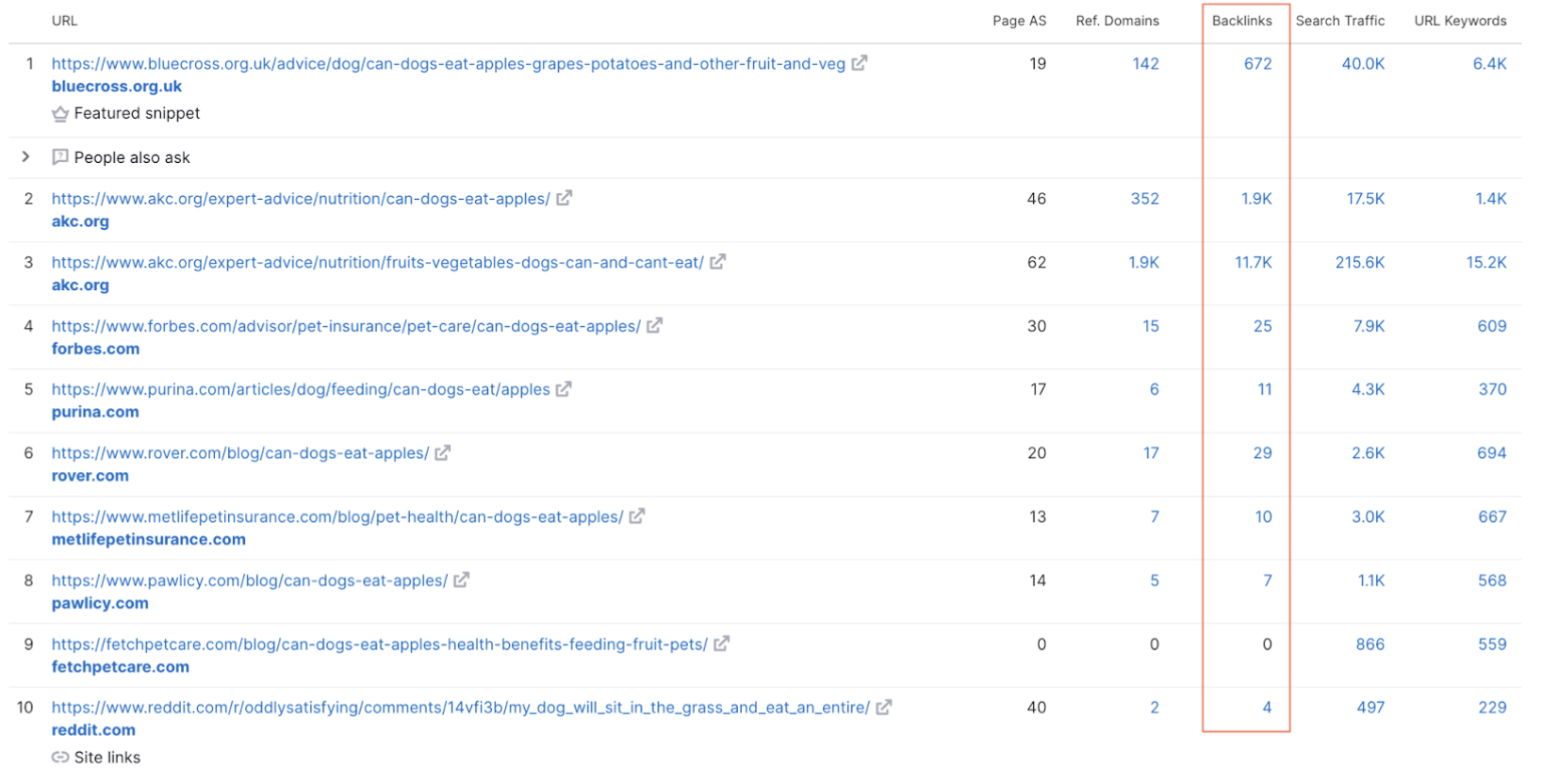This screenshot has height=784, width=1542.
Task: Open external link icon for reddit.com URL
Action: click(x=883, y=707)
